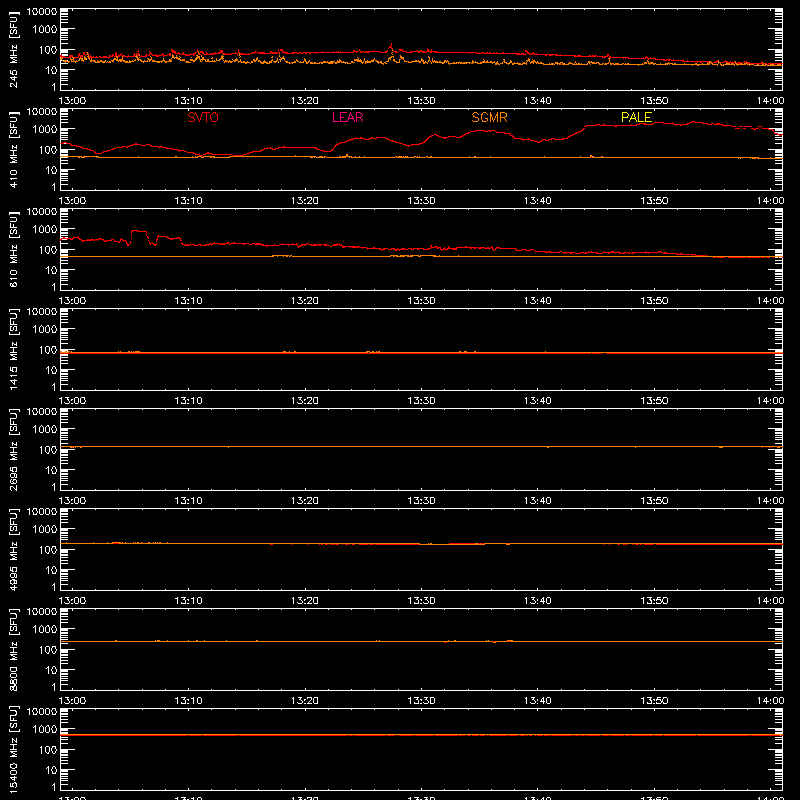Select the 8800 MHz [SFU] axis title
Viewport: 800px width, 800px height.
tap(13, 649)
